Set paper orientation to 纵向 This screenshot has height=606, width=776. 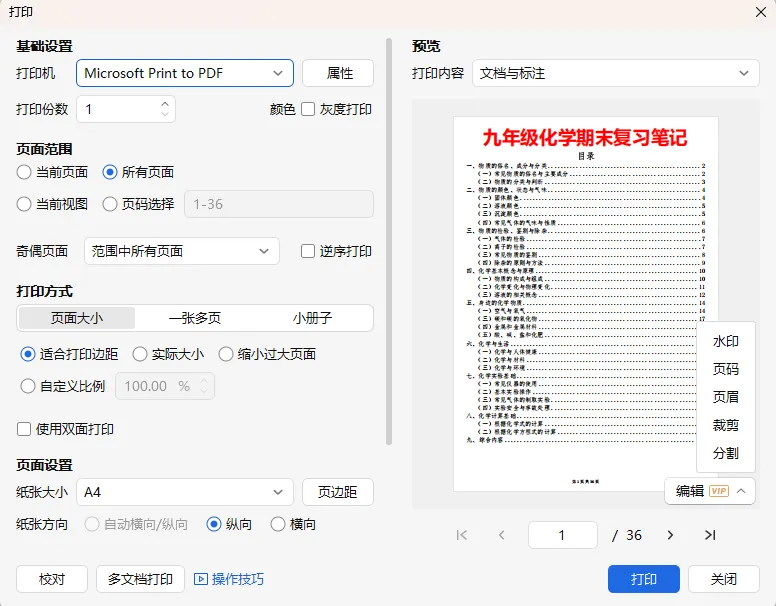pos(214,524)
